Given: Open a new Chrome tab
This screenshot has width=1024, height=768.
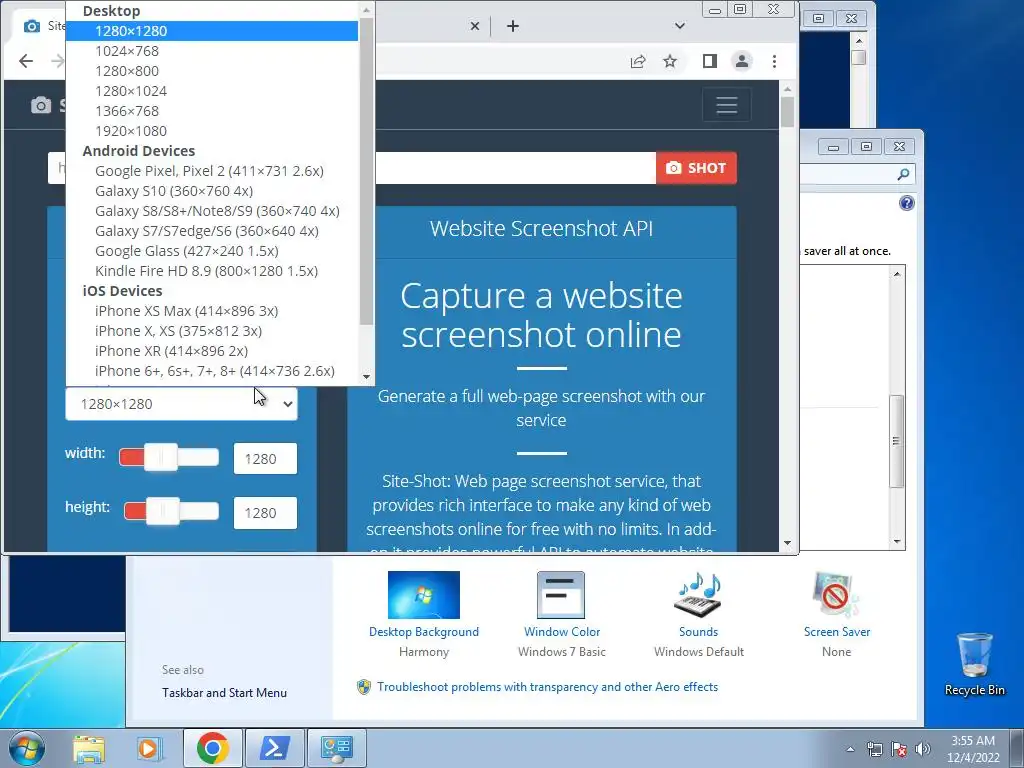Looking at the screenshot, I should 513,26.
